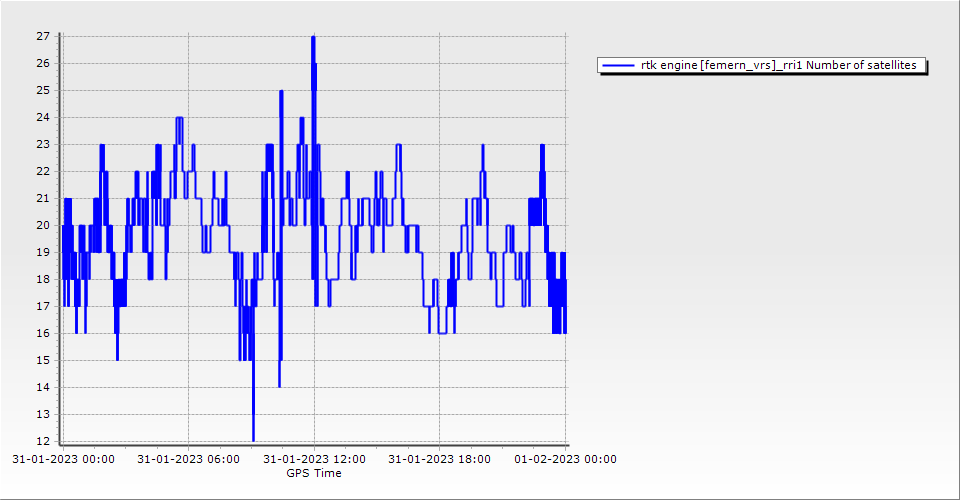Viewport: 960px width, 500px height.
Task: Click the legend entry for Number of satellites
Action: point(780,65)
